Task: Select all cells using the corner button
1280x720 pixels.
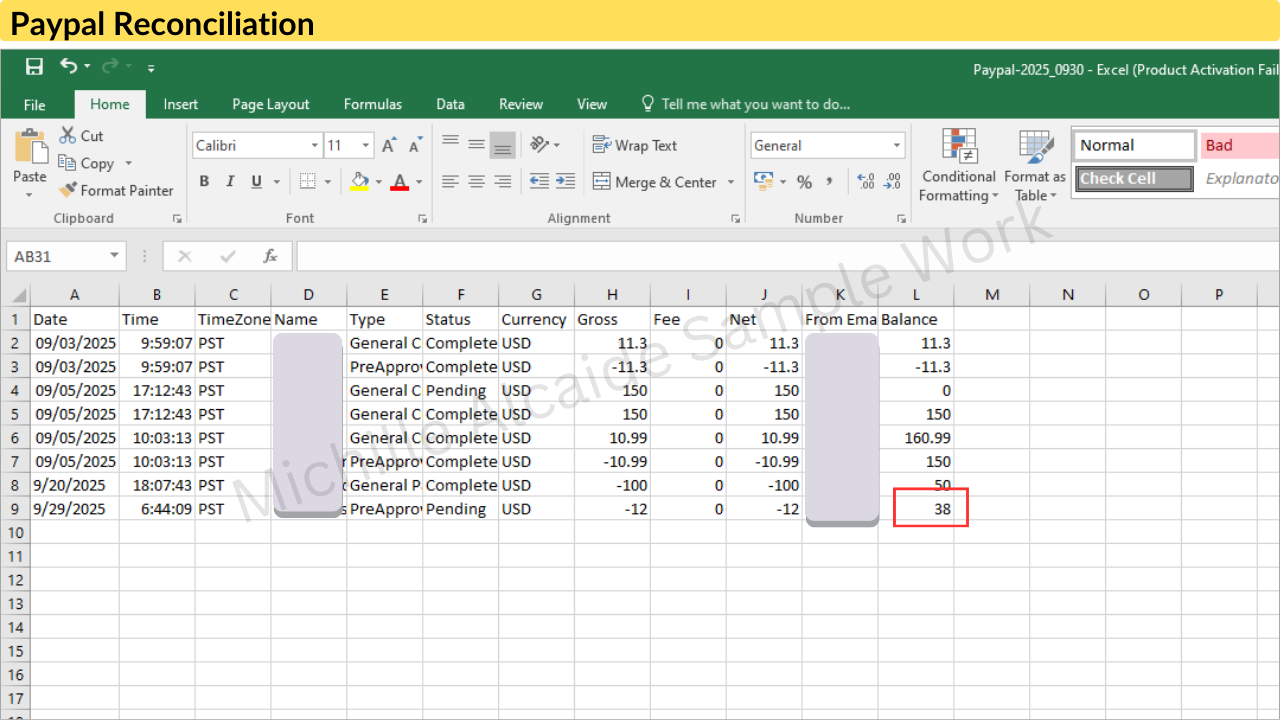Action: (15, 295)
